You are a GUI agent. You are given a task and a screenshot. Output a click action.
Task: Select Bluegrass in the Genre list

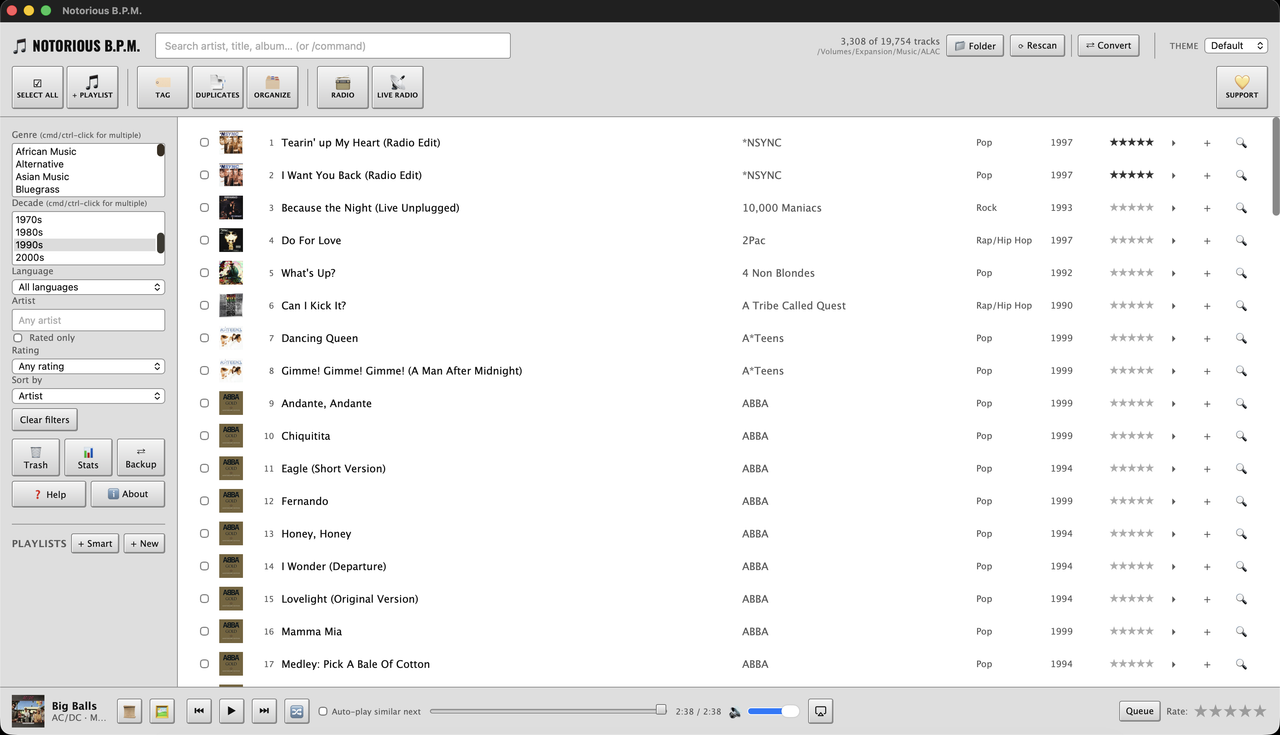click(84, 189)
